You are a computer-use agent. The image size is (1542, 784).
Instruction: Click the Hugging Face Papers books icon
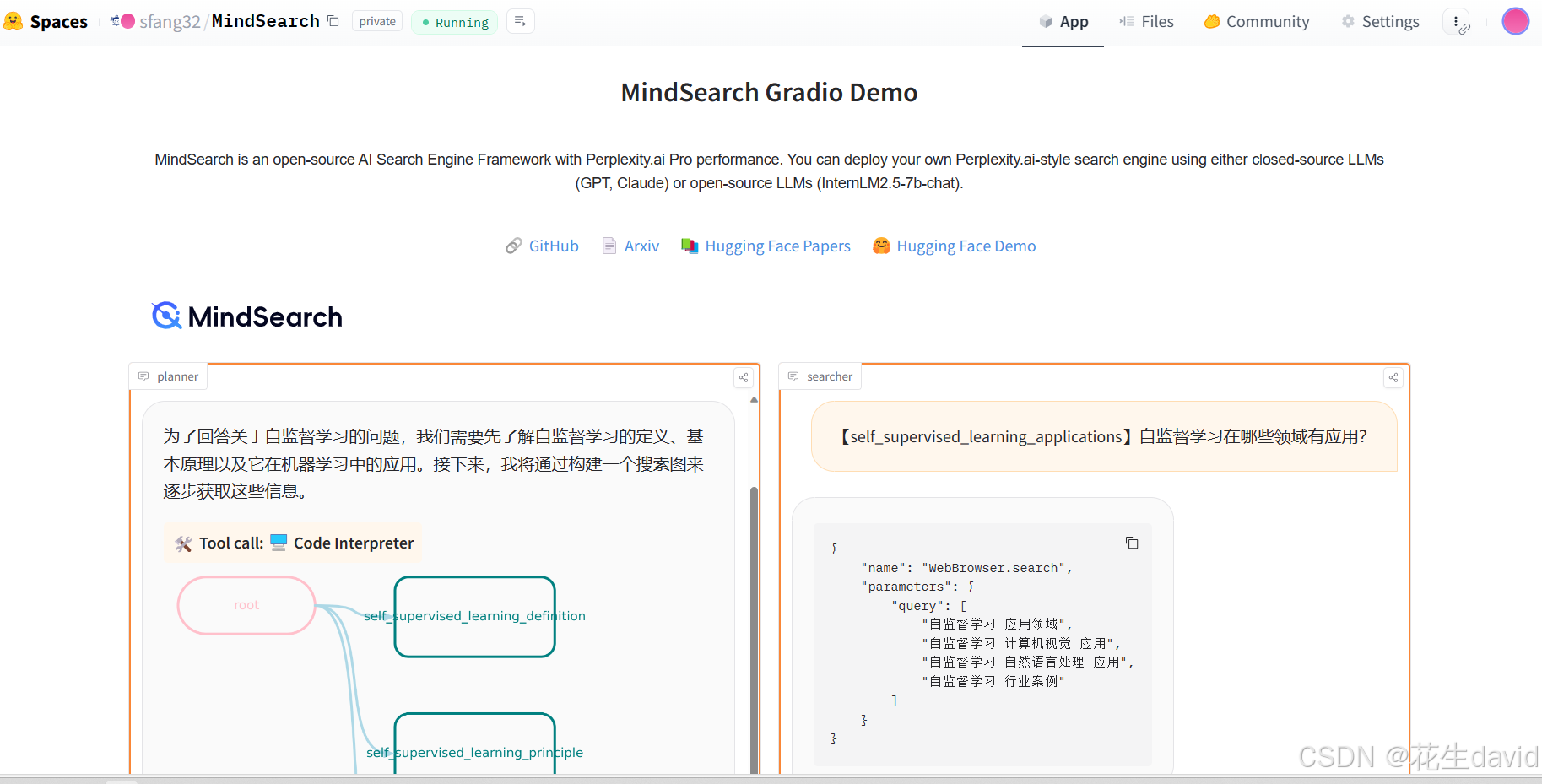690,246
